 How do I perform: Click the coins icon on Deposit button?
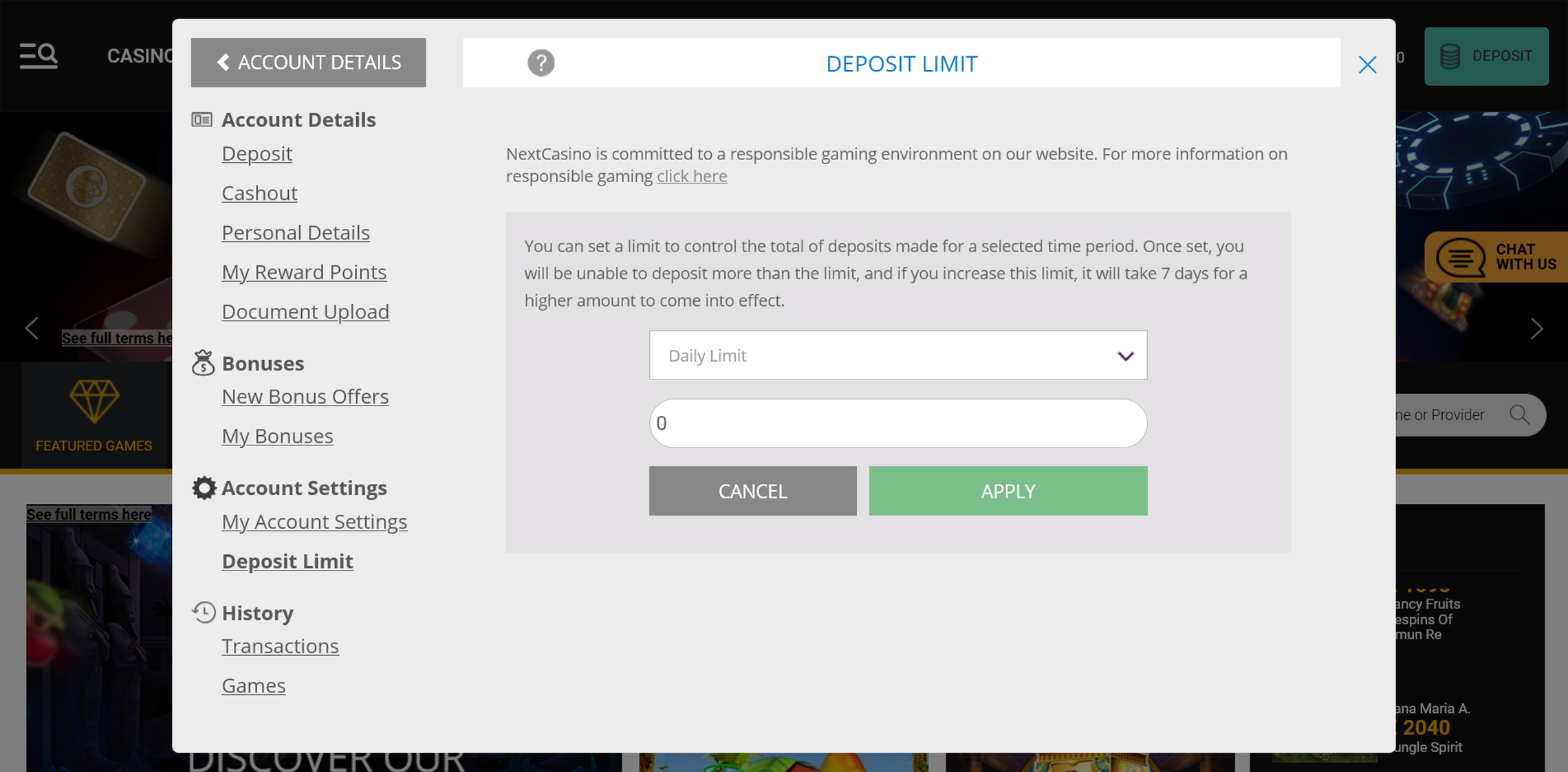tap(1450, 56)
